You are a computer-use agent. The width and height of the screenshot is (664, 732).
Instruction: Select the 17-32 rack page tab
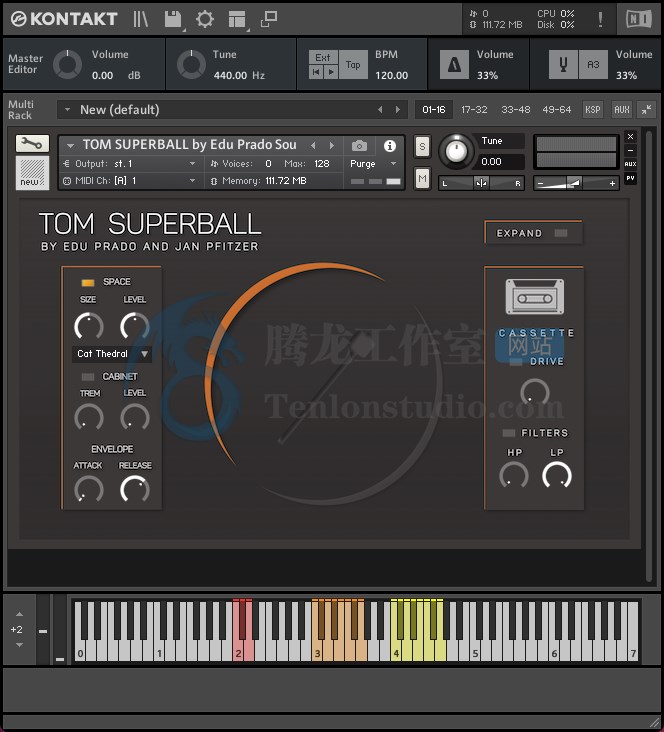[x=474, y=110]
